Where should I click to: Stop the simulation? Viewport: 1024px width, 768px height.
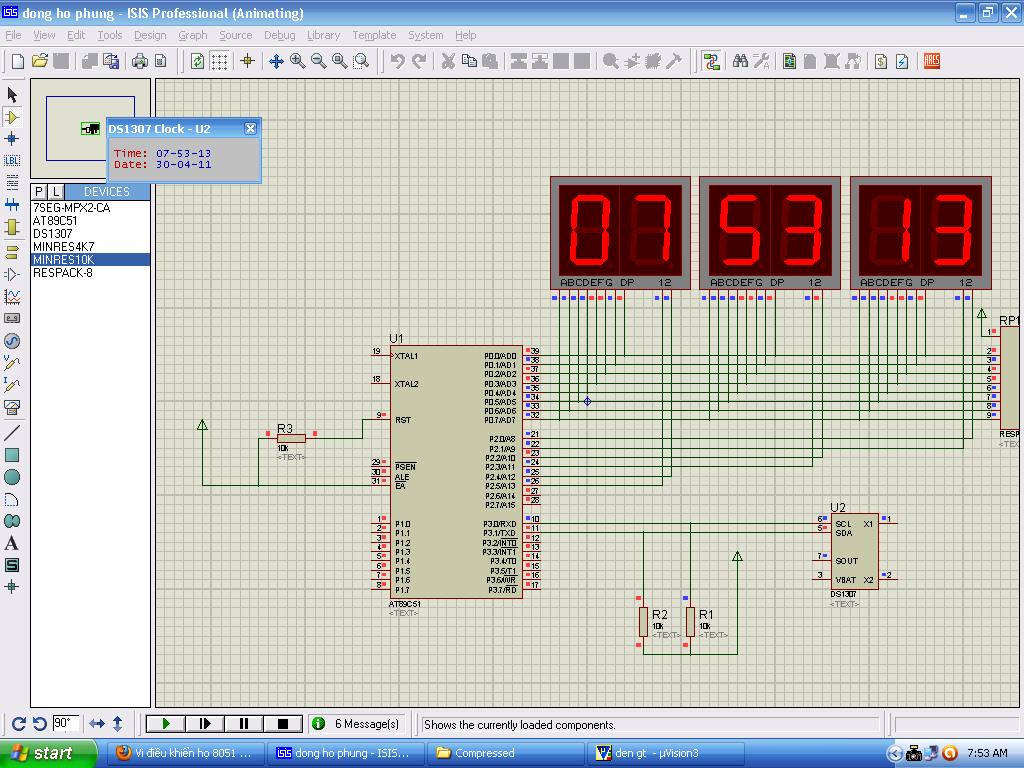tap(282, 723)
